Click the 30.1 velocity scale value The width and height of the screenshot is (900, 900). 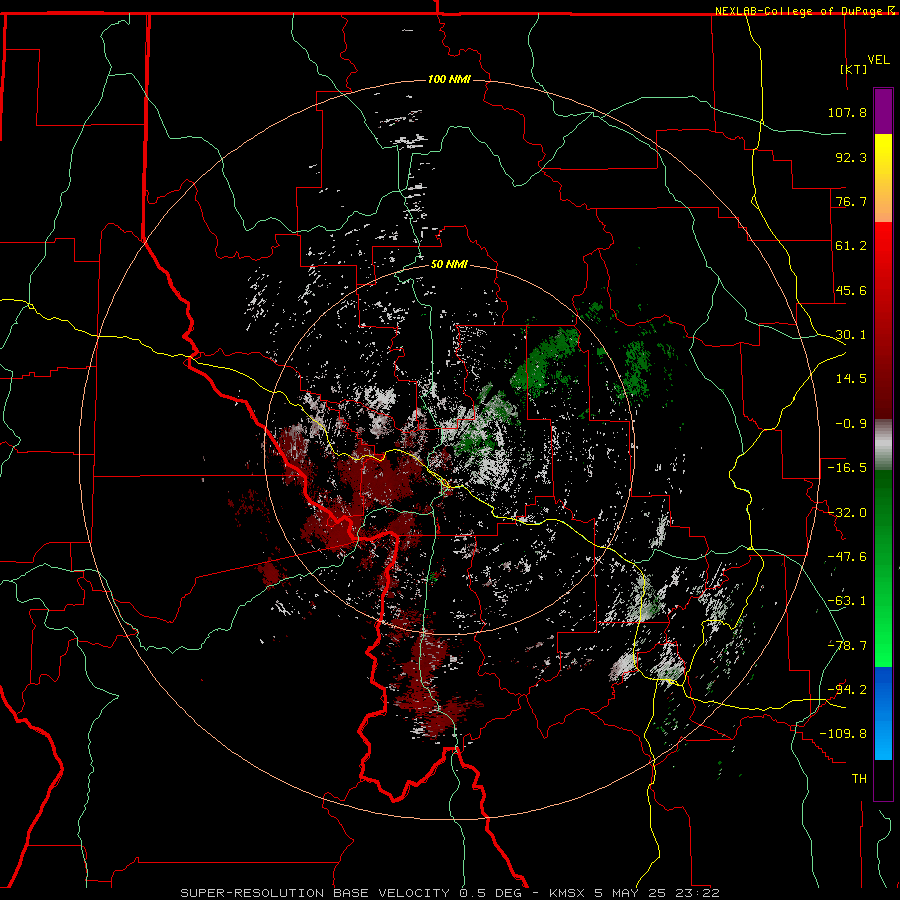pyautogui.click(x=851, y=335)
